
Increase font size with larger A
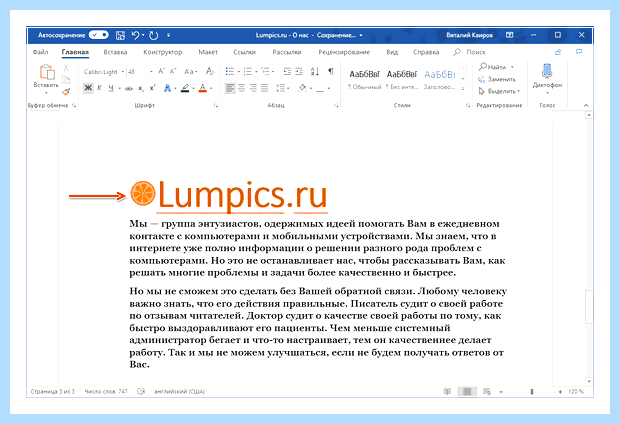pos(161,72)
